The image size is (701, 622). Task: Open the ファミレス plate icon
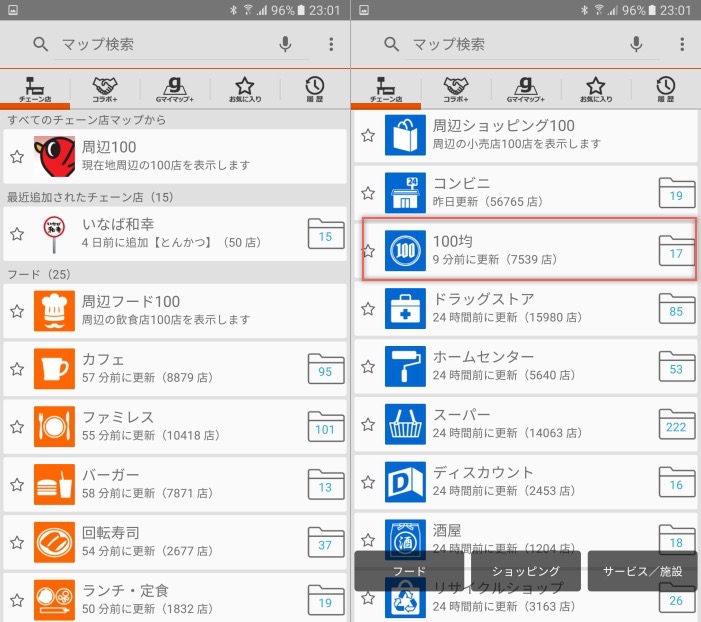tap(54, 427)
